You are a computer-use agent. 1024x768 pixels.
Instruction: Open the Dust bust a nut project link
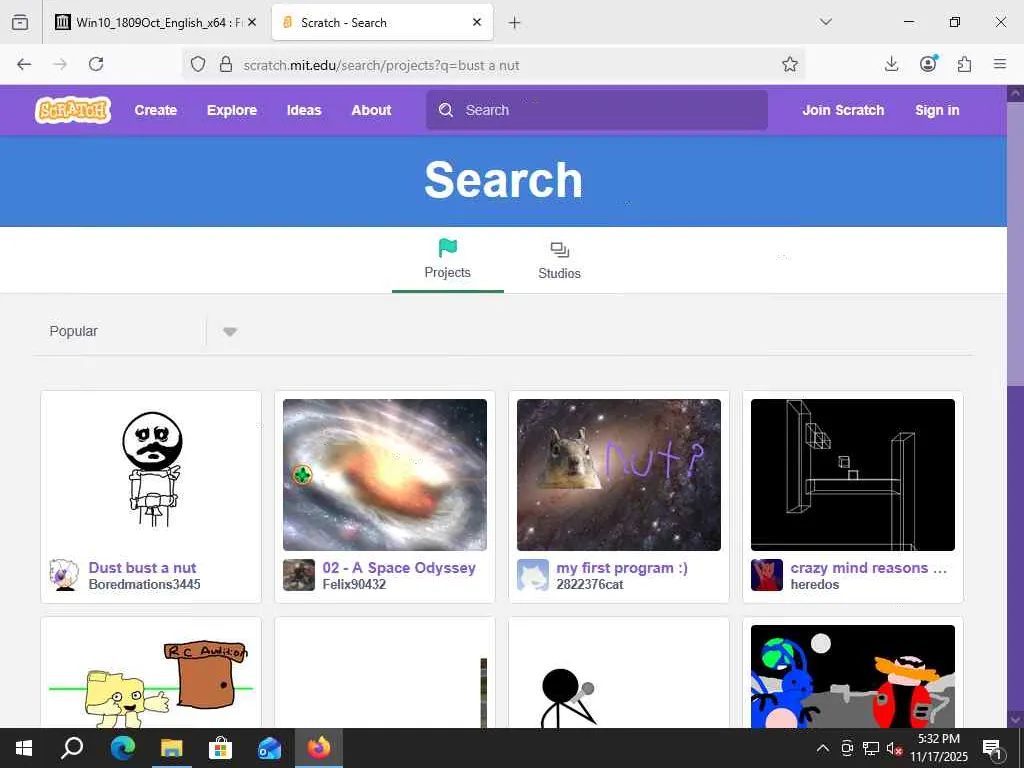(x=142, y=568)
